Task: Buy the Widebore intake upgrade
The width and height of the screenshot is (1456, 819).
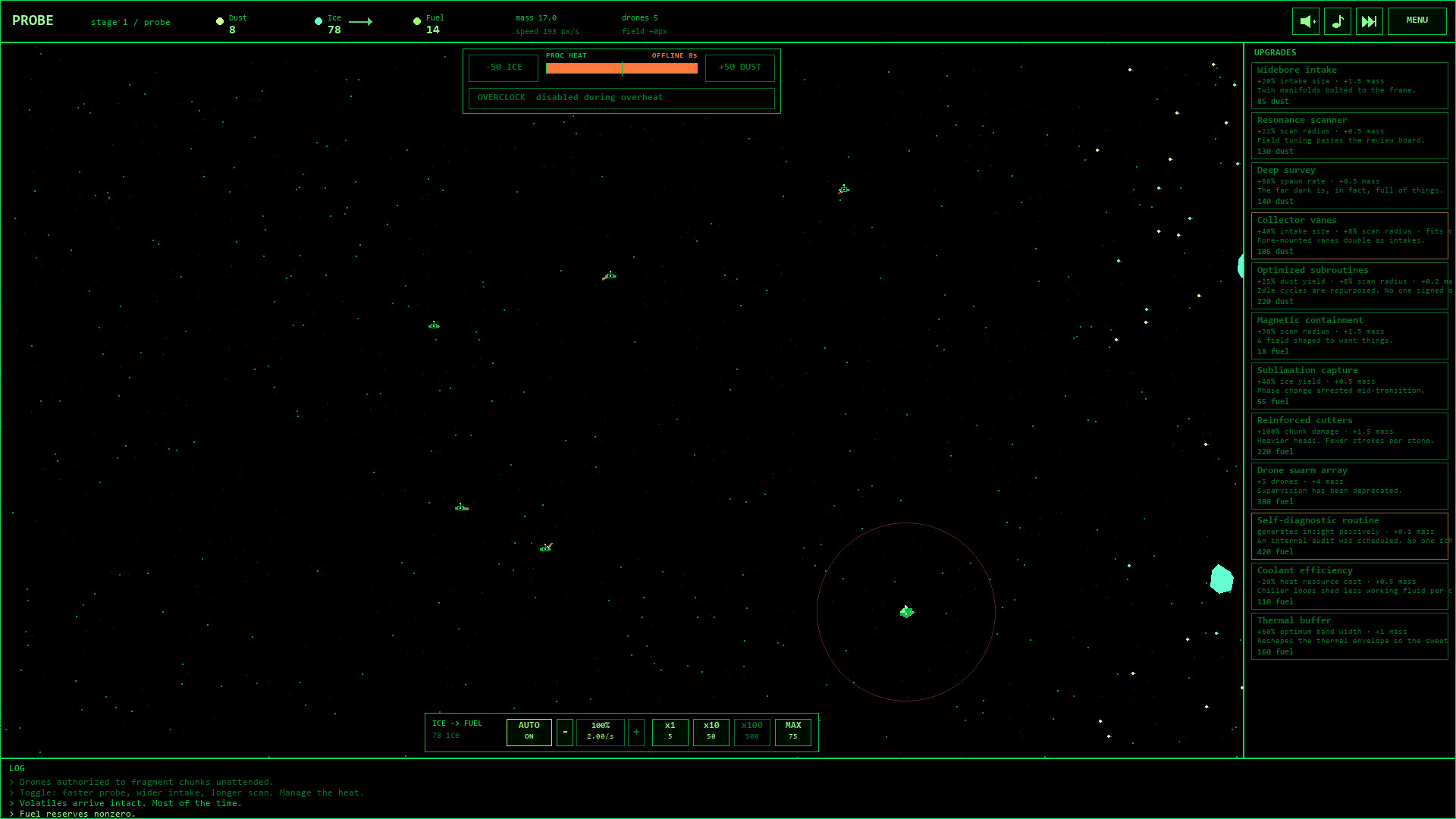Action: coord(1350,84)
